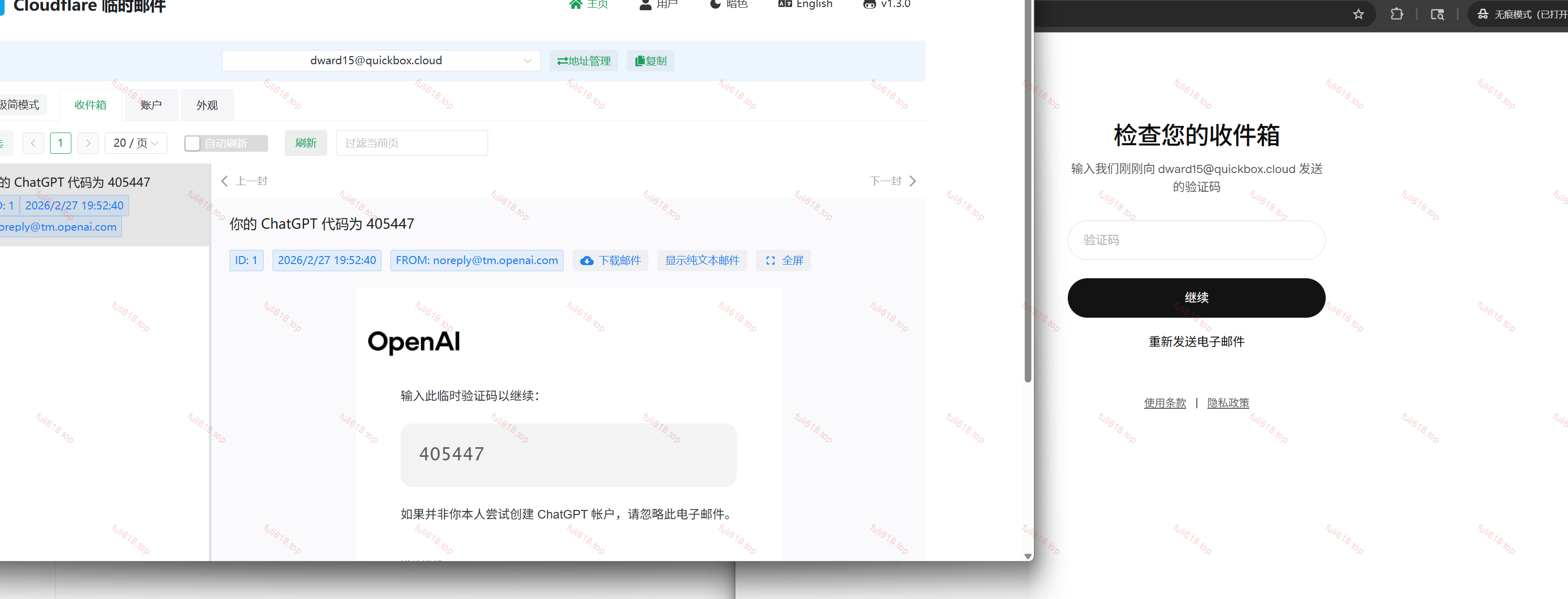Image resolution: width=1568 pixels, height=599 pixels.
Task: Go to previous page of inbox
Action: [33, 143]
